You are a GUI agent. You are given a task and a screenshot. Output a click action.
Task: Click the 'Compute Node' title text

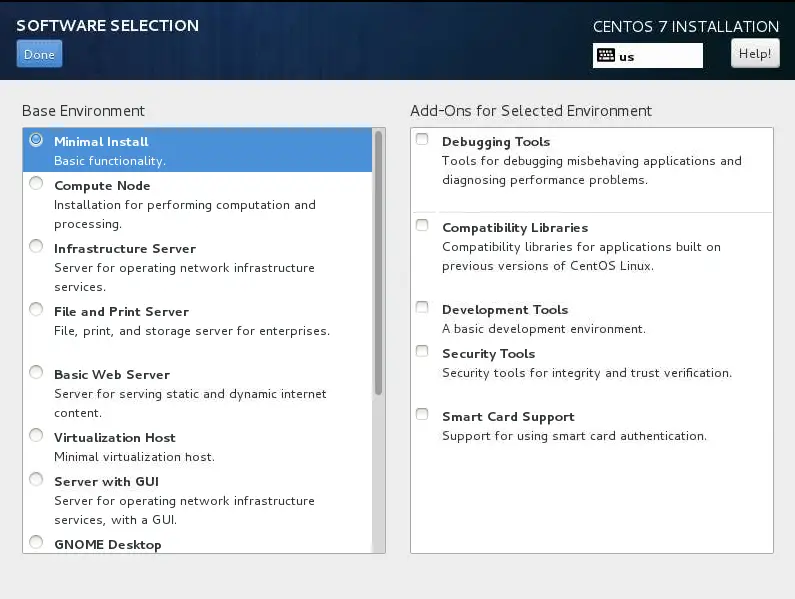tap(102, 186)
